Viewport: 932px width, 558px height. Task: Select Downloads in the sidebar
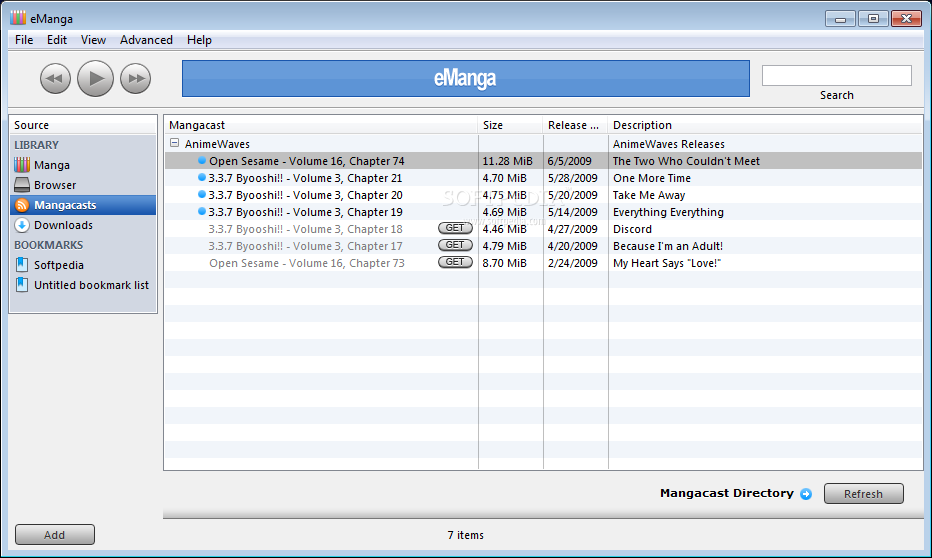pos(63,225)
